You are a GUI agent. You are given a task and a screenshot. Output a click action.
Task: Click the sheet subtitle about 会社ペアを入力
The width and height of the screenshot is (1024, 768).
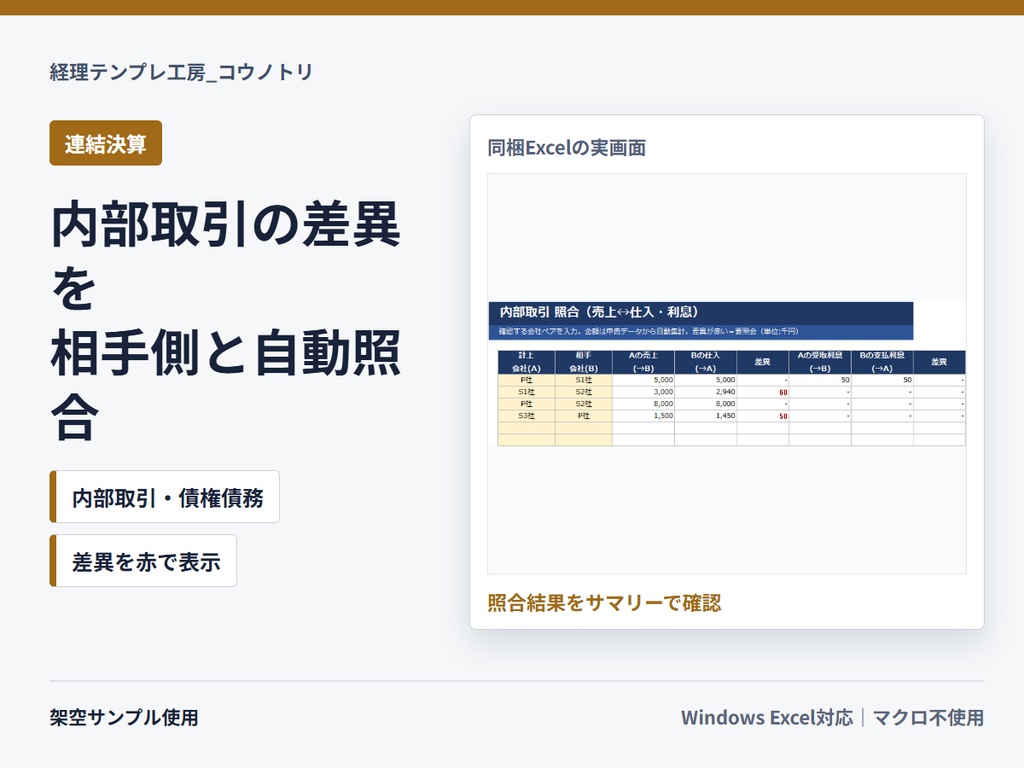[x=648, y=331]
